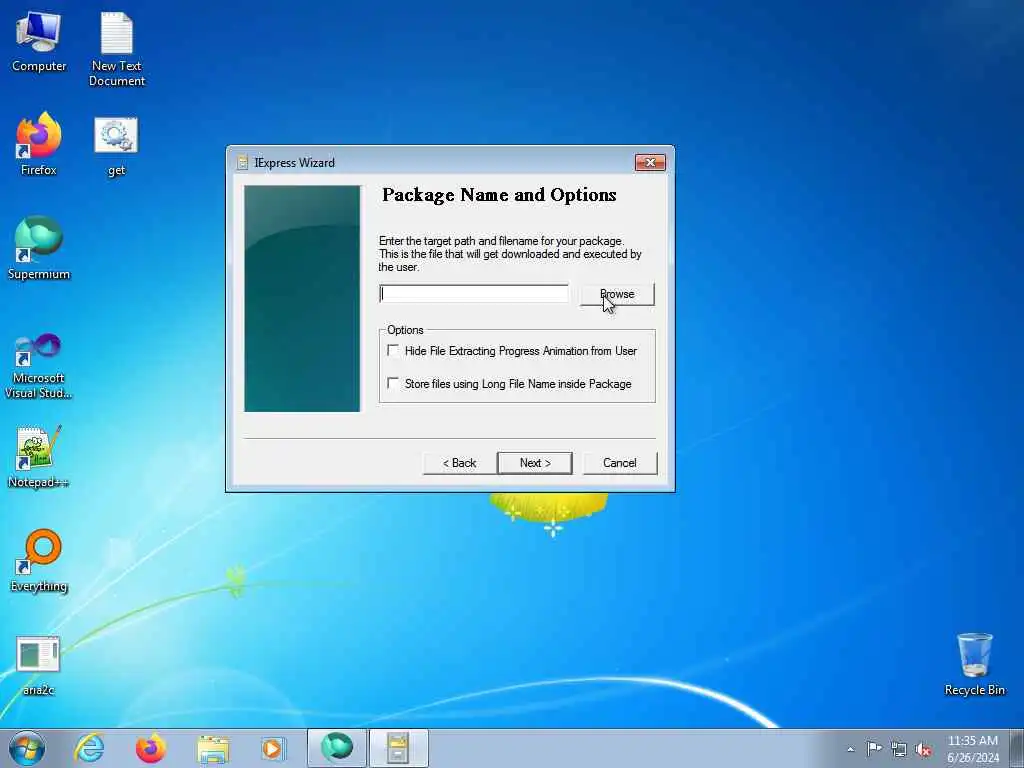This screenshot has height=768, width=1024.
Task: Click the Browse button
Action: pos(617,295)
